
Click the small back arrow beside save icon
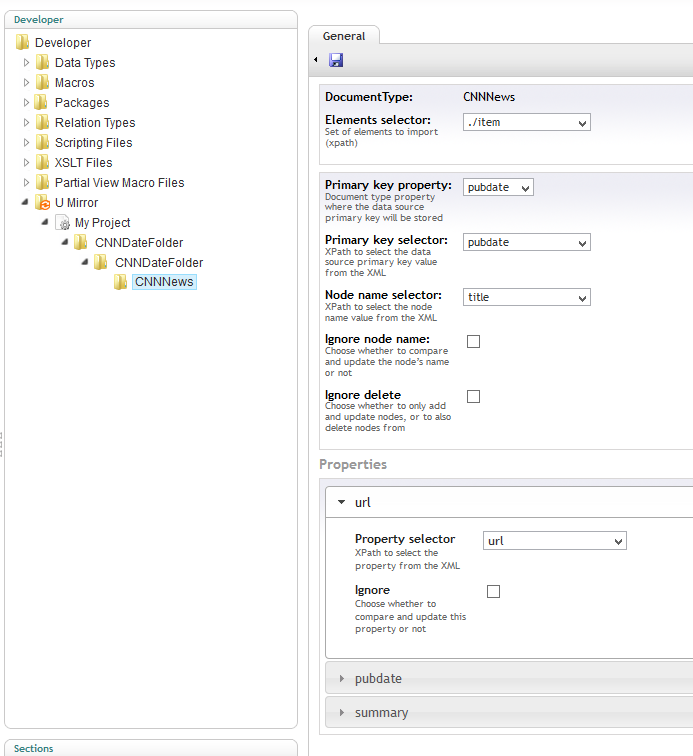tap(316, 60)
